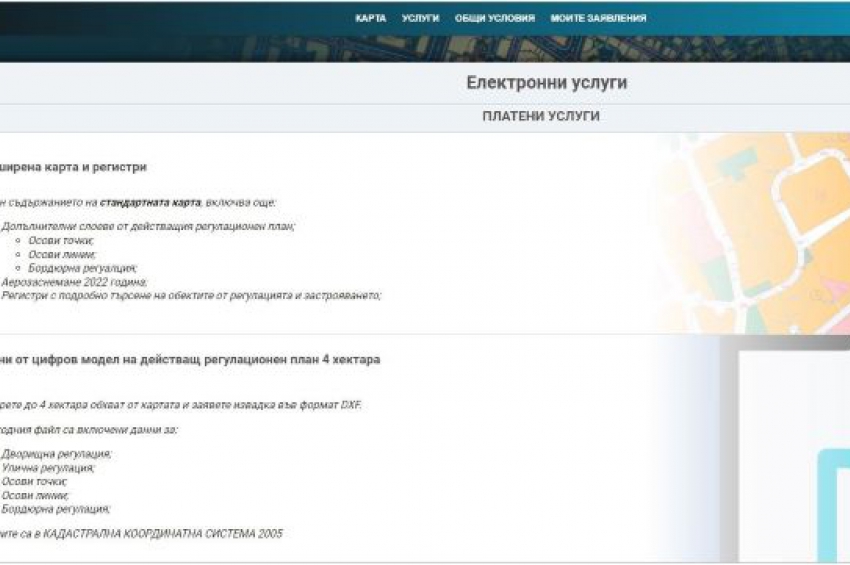Click the Електронни услуги page heading
This screenshot has width=850, height=565.
pos(546,83)
